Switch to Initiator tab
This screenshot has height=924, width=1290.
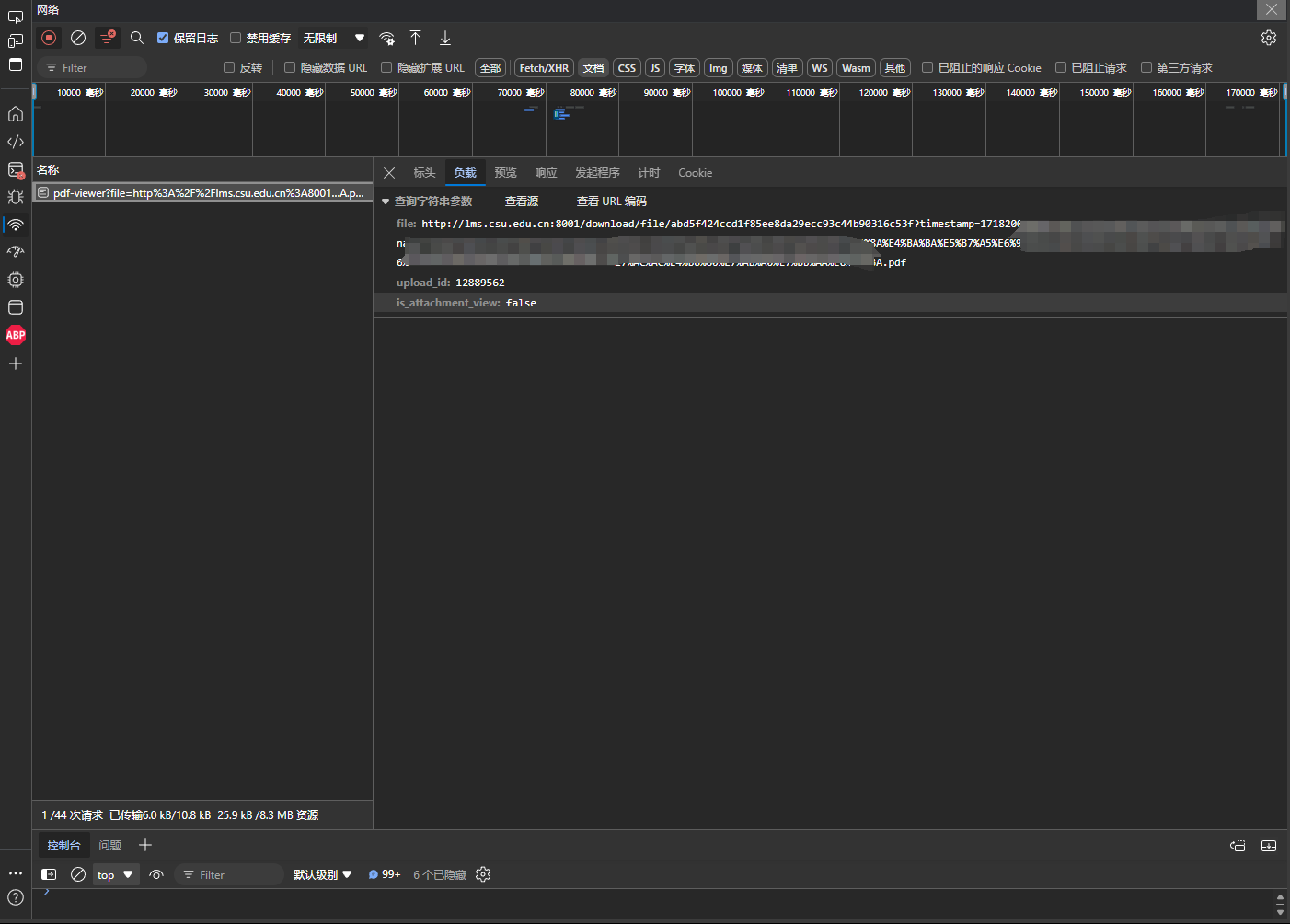(x=597, y=173)
